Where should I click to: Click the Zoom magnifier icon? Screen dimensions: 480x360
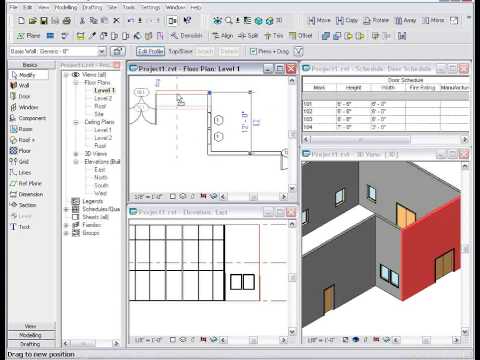(x=228, y=21)
